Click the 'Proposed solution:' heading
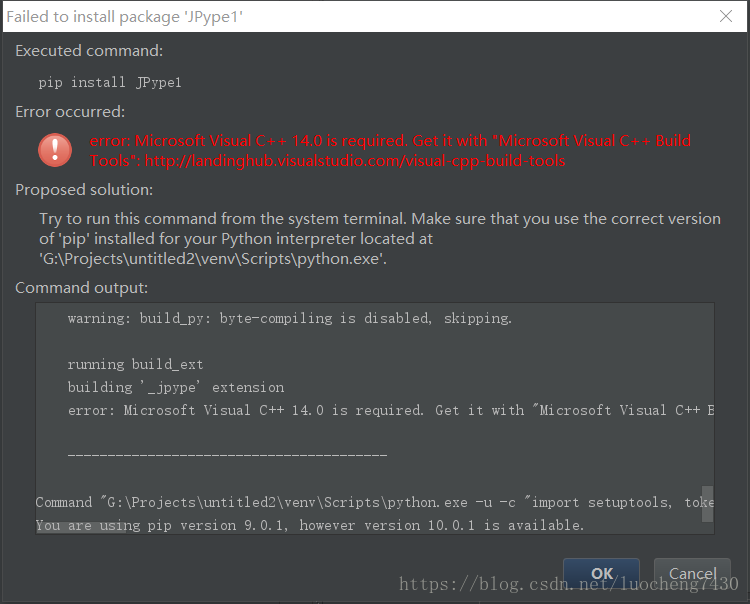The width and height of the screenshot is (750, 604). click(x=84, y=190)
